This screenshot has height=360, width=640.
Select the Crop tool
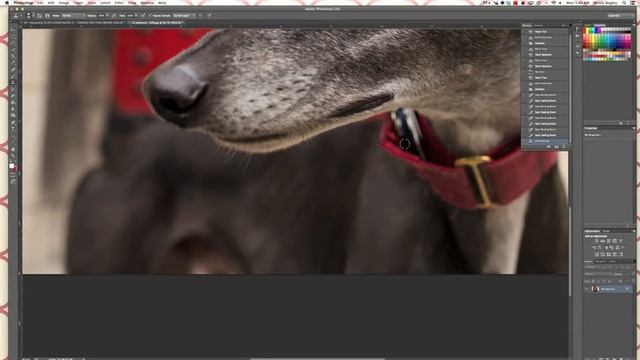13,56
